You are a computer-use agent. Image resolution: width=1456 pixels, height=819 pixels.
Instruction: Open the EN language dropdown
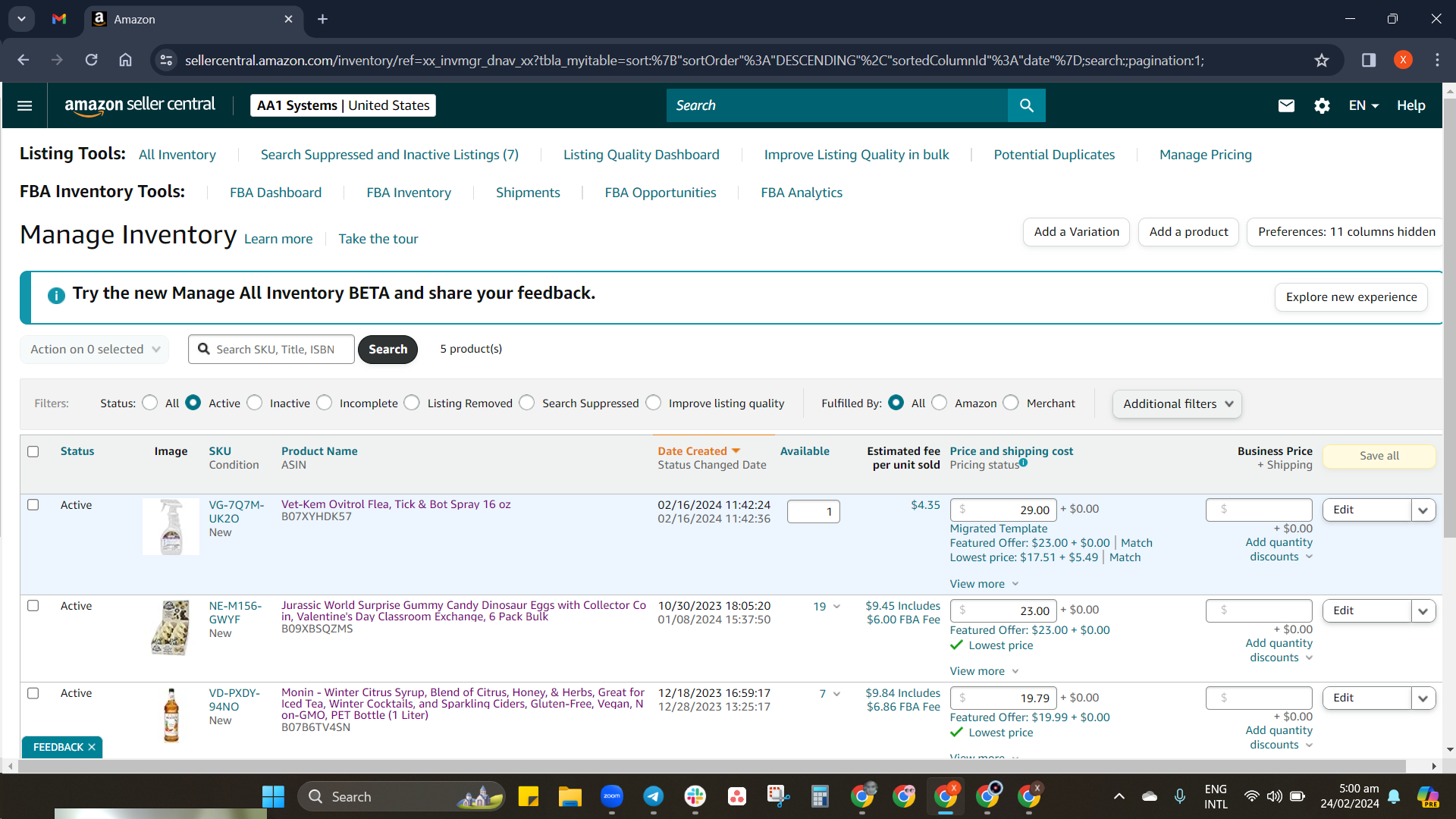click(1363, 105)
